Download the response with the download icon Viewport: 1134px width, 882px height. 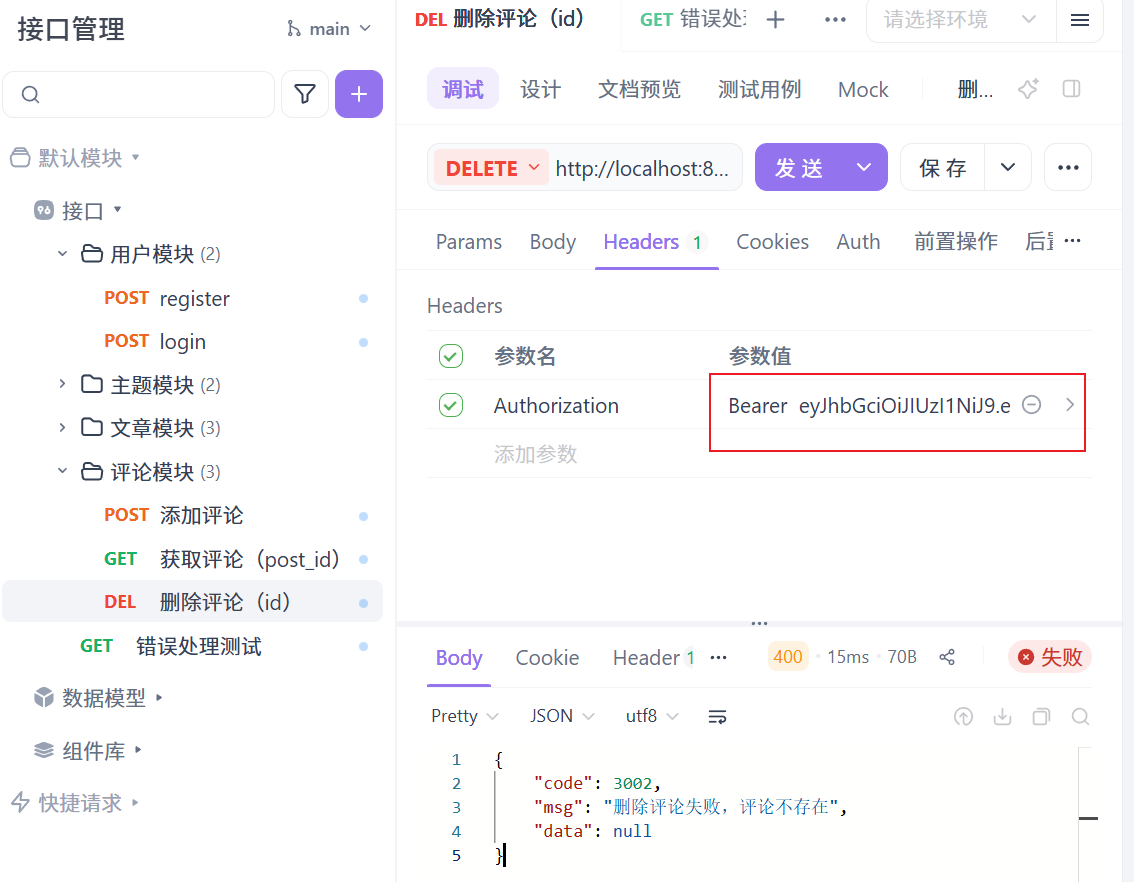[1002, 716]
